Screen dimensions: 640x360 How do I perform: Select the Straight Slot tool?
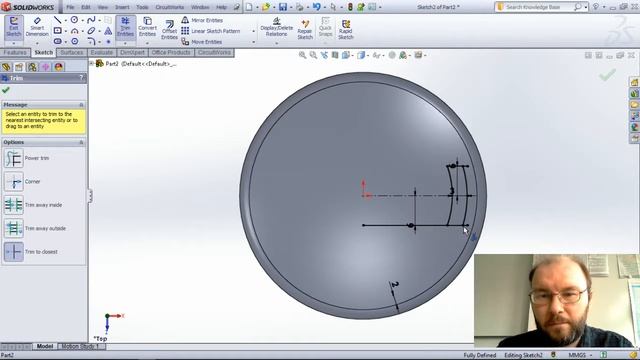(58, 41)
